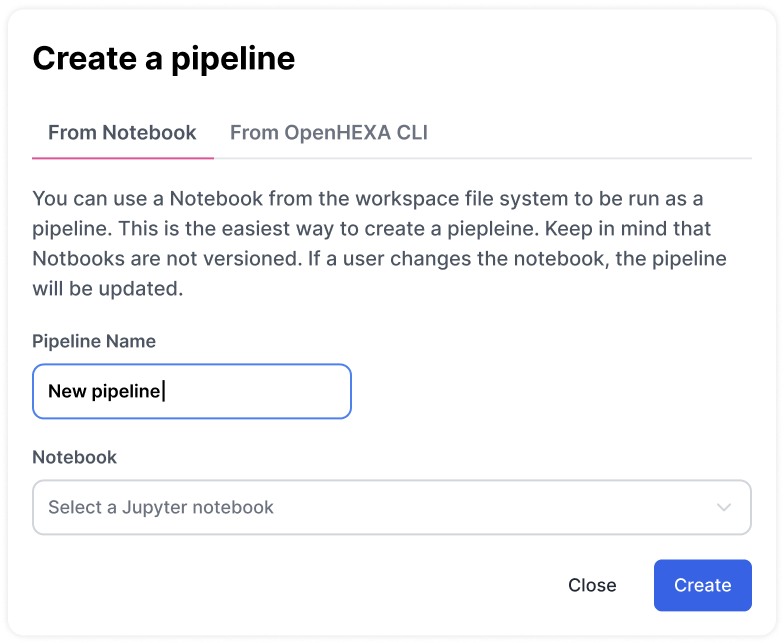Click the Pipeline Name input field
The width and height of the screenshot is (784, 643).
point(191,391)
